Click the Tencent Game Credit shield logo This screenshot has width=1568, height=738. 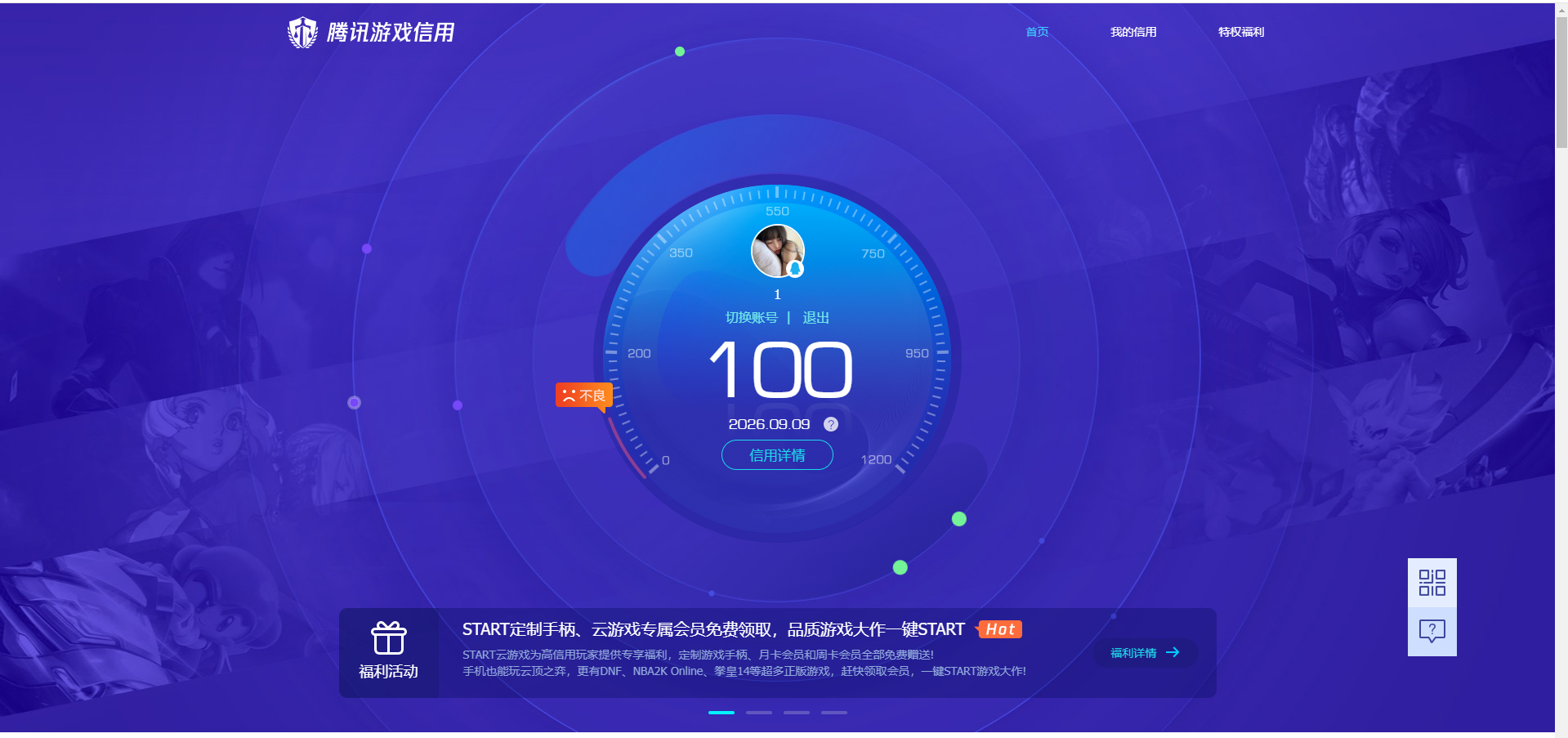click(302, 33)
